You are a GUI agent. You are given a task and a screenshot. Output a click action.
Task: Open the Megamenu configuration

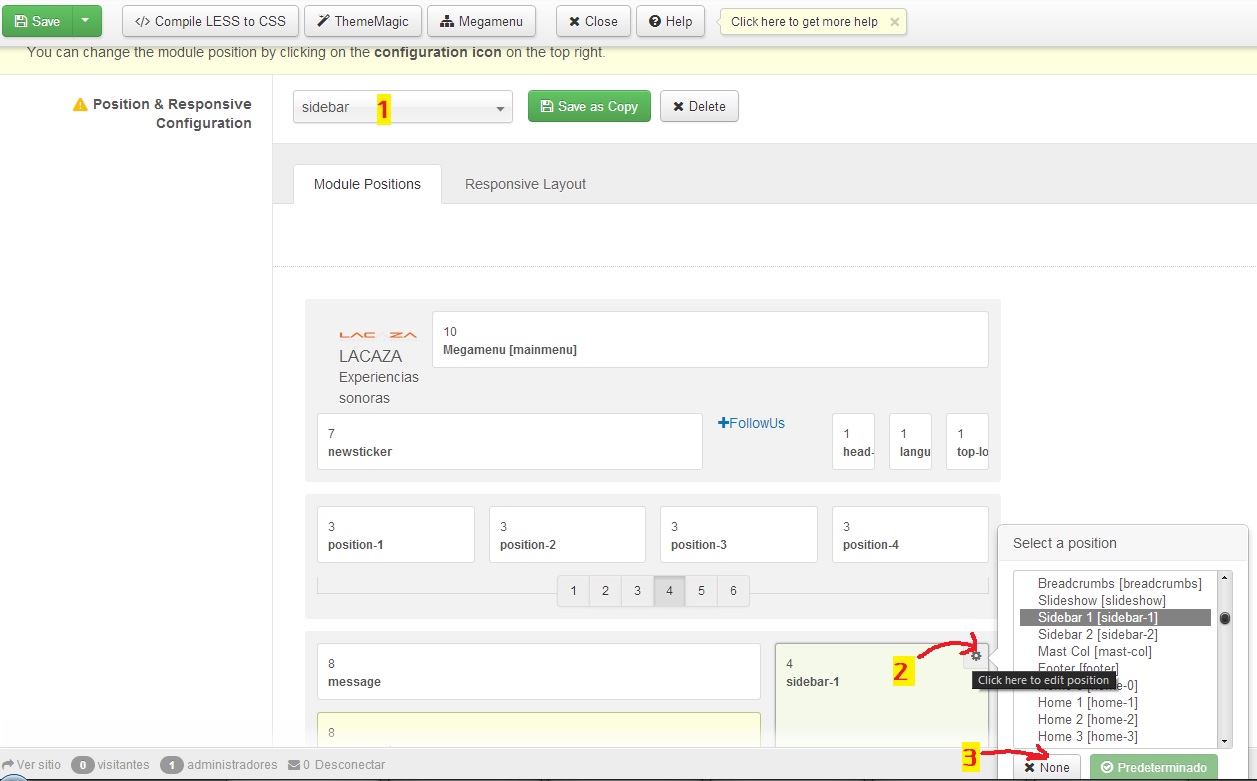pos(481,21)
